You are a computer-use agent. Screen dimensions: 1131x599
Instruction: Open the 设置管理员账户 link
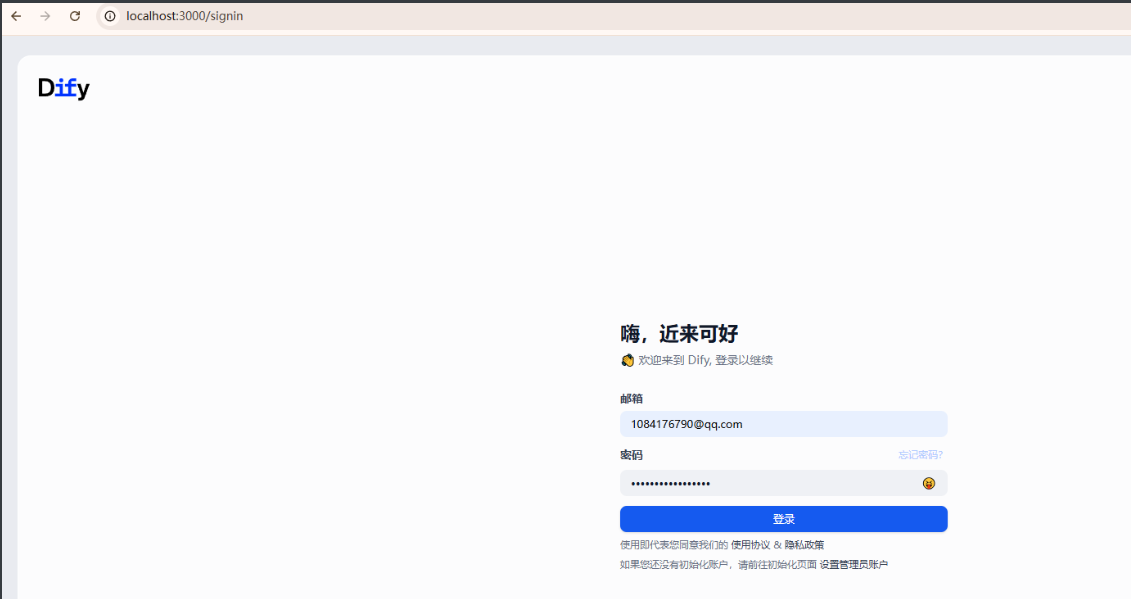(x=853, y=564)
